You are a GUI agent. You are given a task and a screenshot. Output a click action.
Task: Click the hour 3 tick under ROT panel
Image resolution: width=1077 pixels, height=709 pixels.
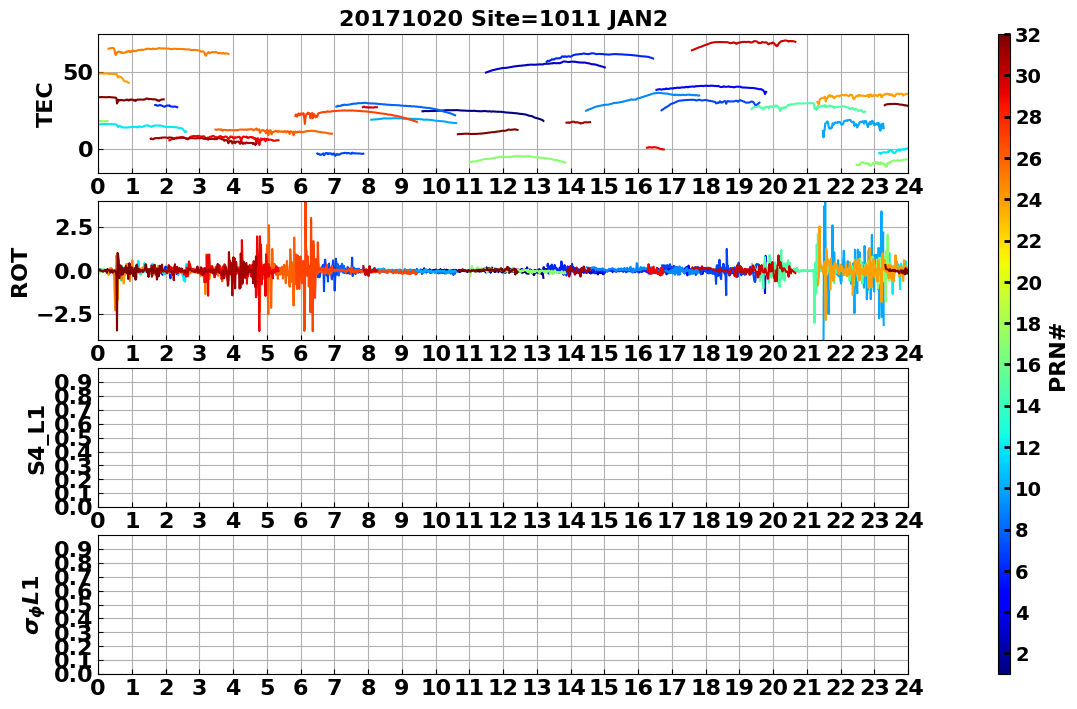[x=199, y=353]
